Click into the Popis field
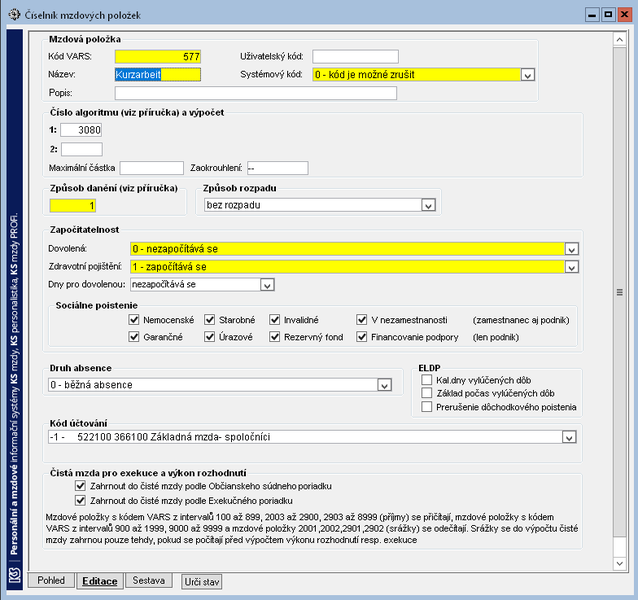This screenshot has width=638, height=600. point(256,93)
